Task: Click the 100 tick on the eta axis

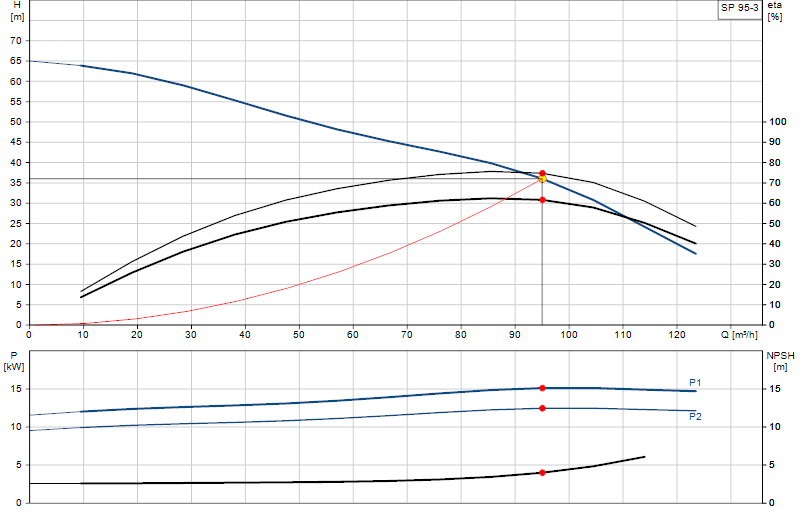Action: click(x=778, y=122)
